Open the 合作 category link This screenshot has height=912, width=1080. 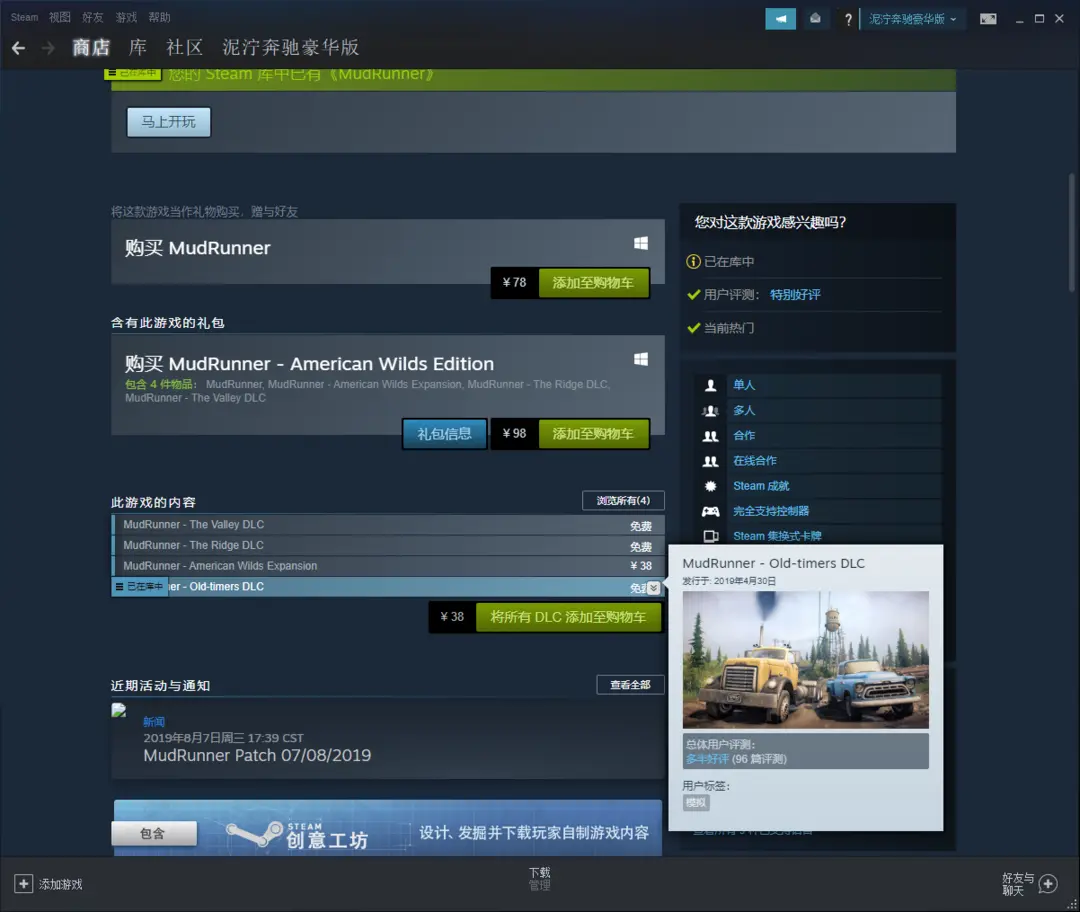[744, 435]
